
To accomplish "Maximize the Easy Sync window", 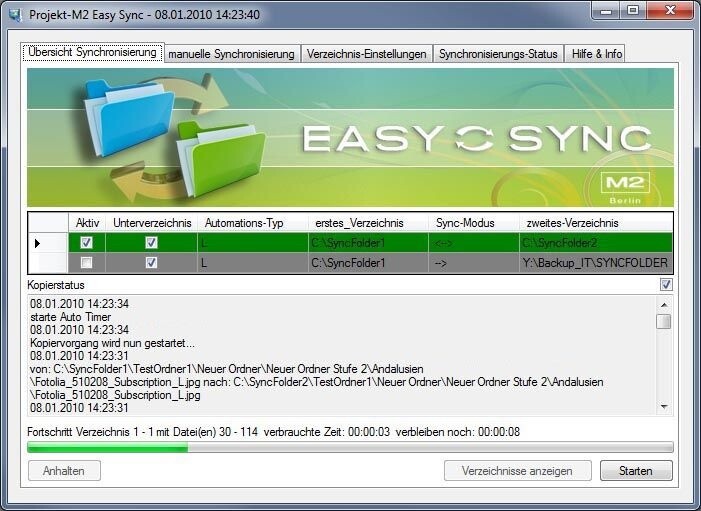I will [633, 11].
